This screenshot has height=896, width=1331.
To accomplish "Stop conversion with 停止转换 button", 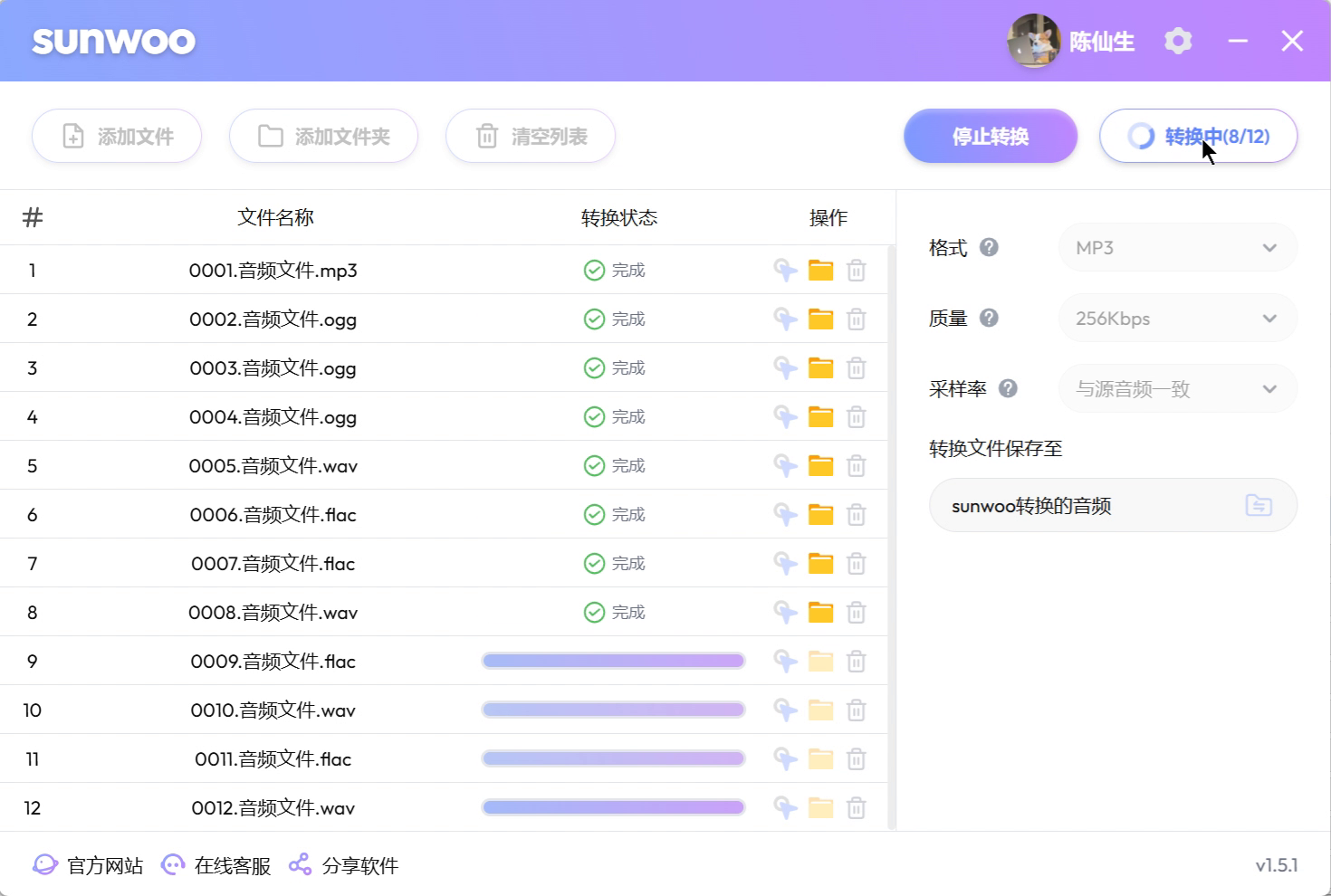I will point(991,136).
